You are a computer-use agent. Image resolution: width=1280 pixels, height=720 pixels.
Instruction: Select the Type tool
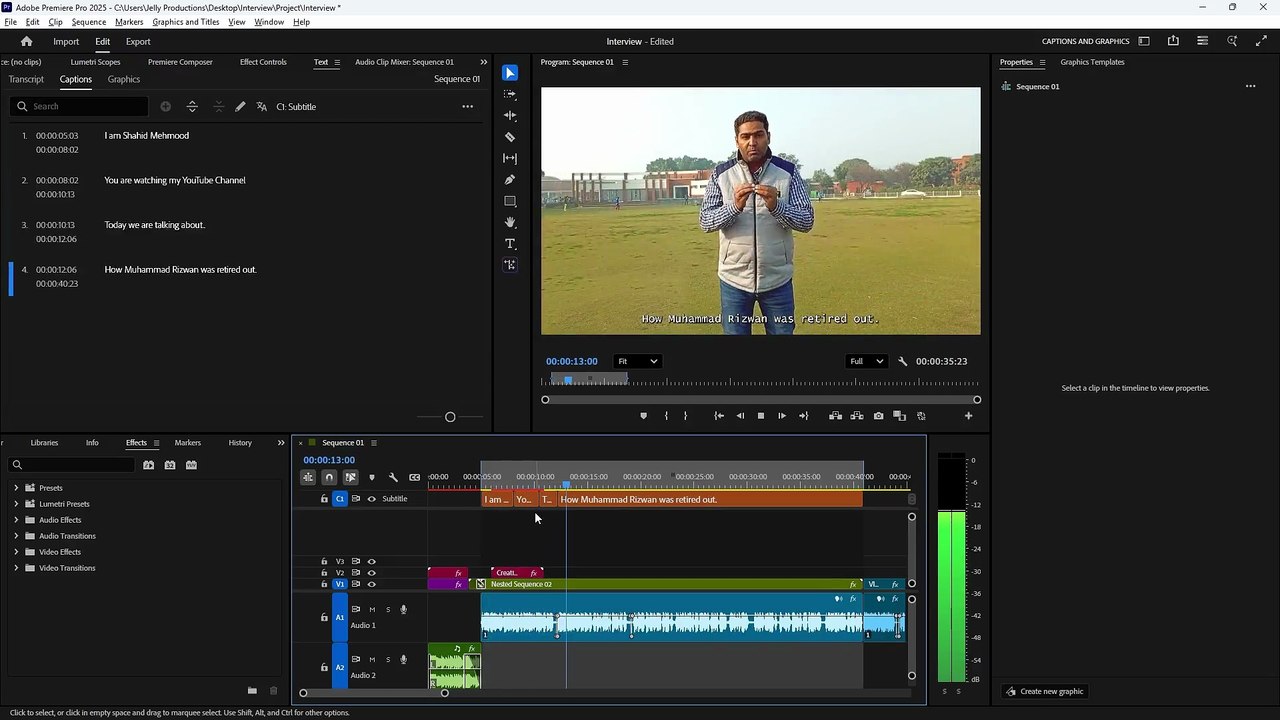pyautogui.click(x=510, y=244)
